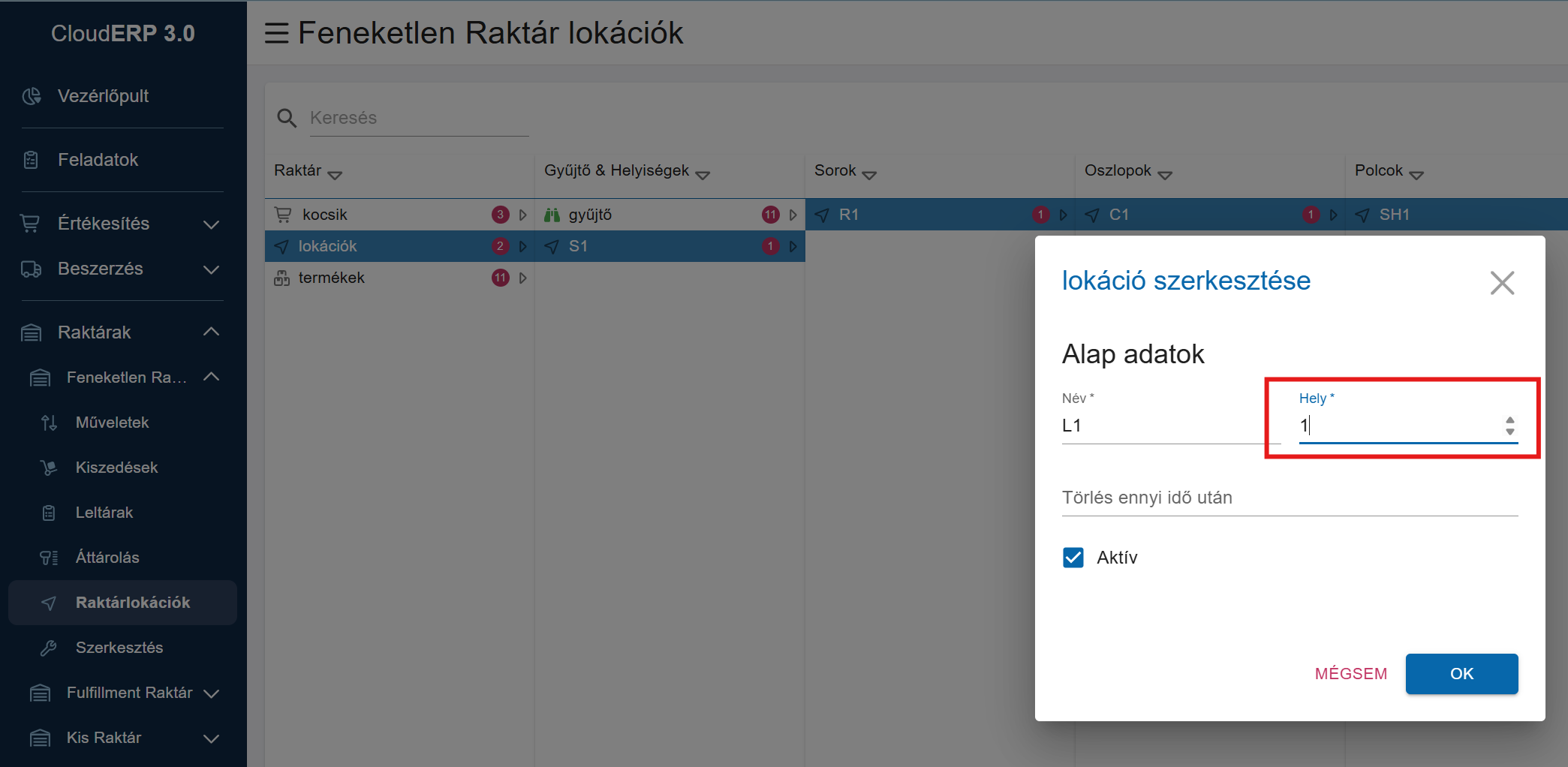The image size is (1568, 767).
Task: Collapse the Raktárak section
Action: [x=211, y=332]
